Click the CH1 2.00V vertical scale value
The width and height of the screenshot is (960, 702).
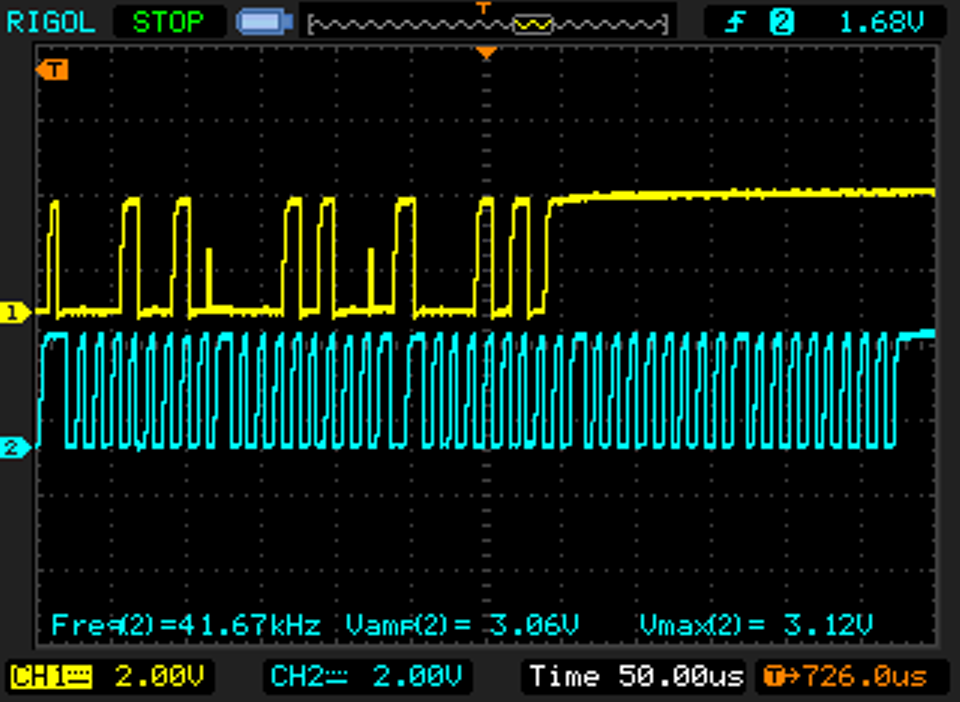click(x=159, y=677)
